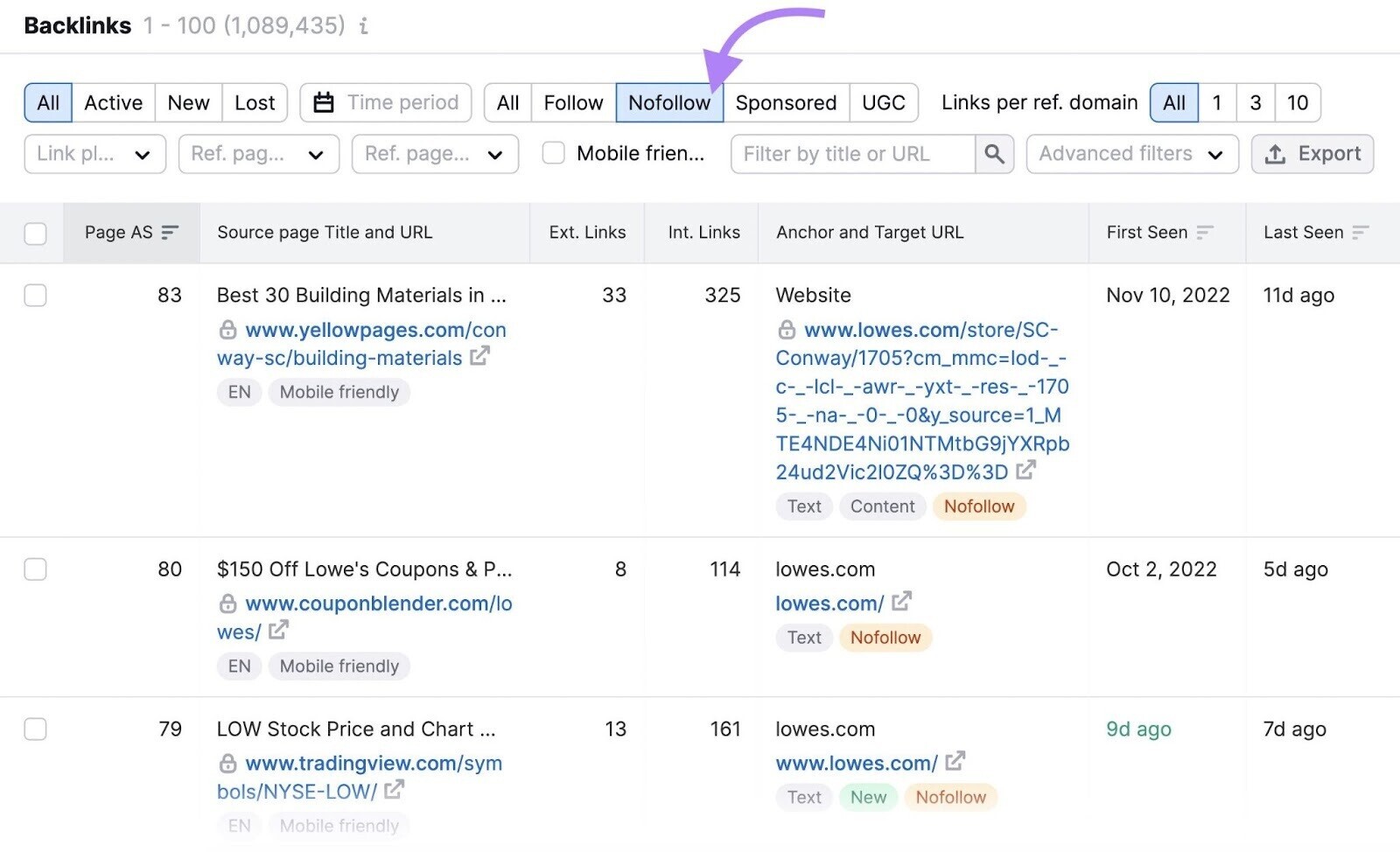Open the lowes.com/ target URL link

coord(829,604)
